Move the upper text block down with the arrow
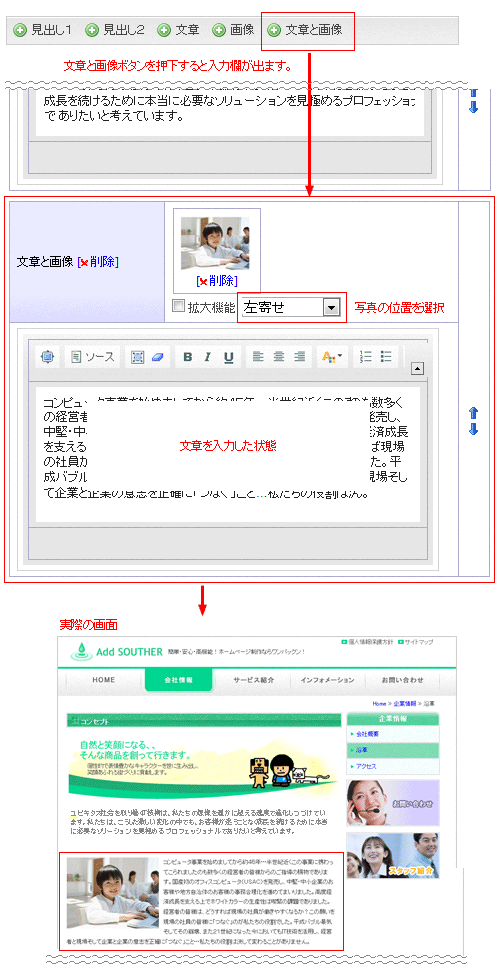 coord(473,107)
